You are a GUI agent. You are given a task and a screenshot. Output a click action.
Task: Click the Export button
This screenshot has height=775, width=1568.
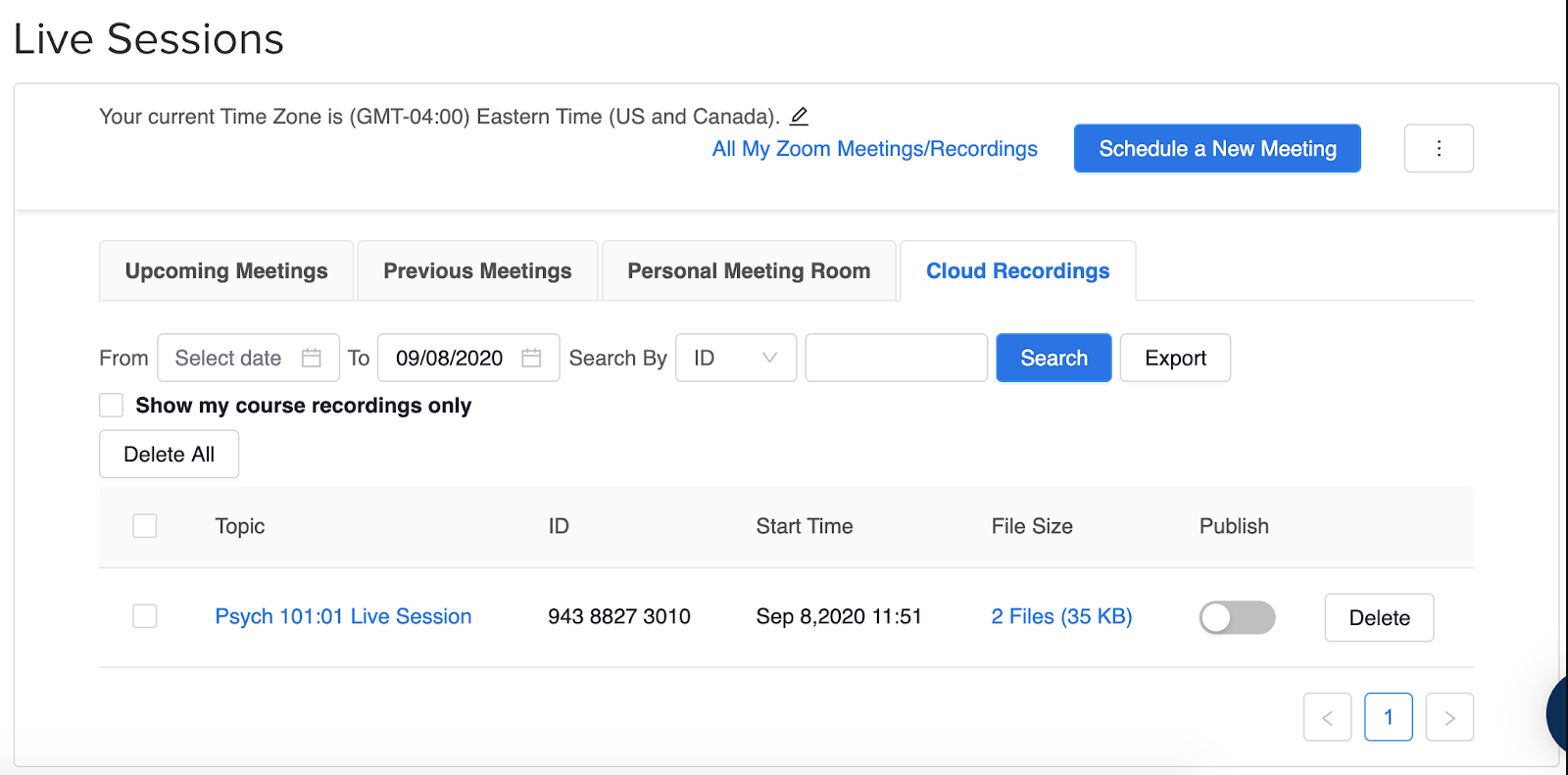coord(1175,358)
